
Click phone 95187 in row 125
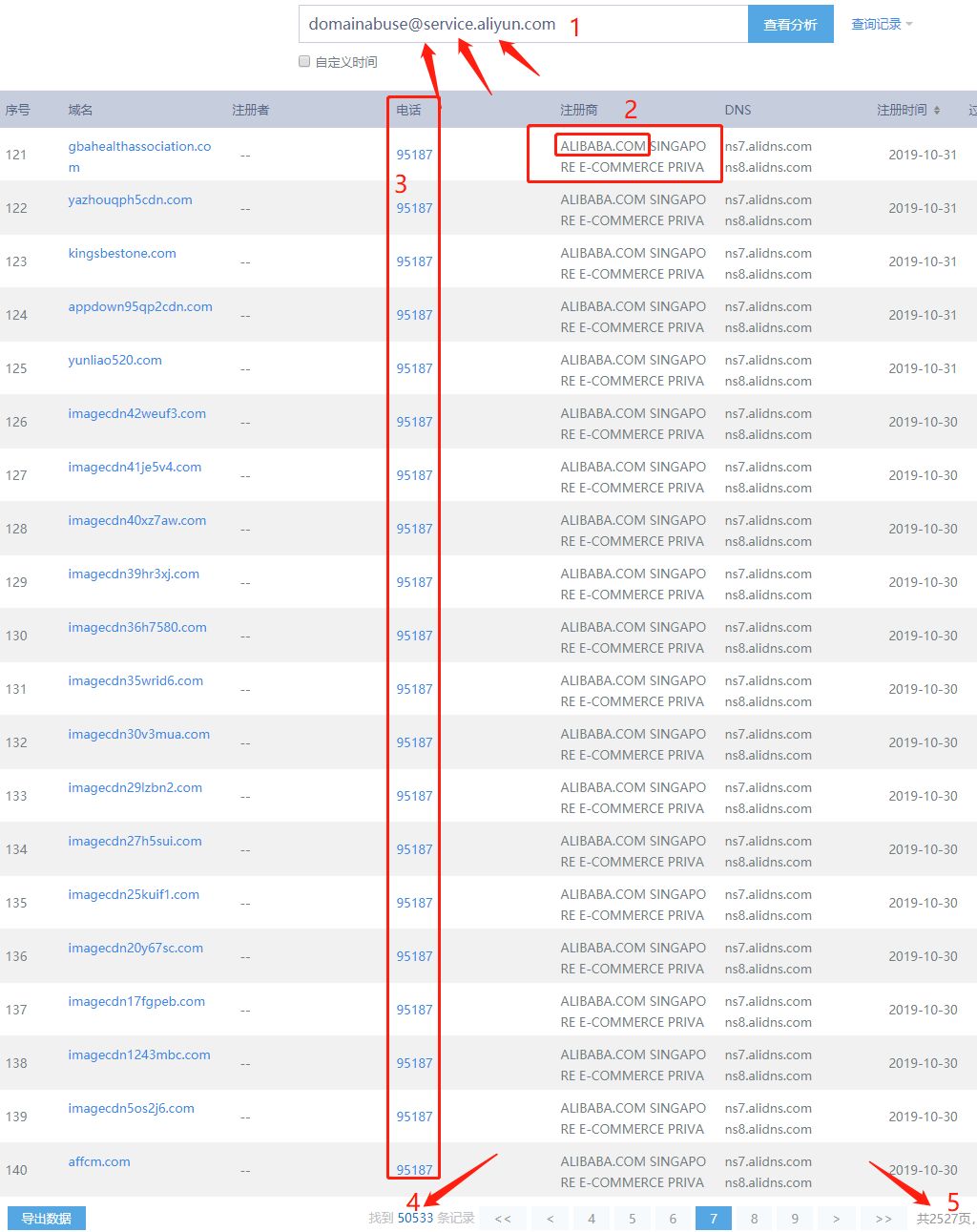[x=414, y=368]
